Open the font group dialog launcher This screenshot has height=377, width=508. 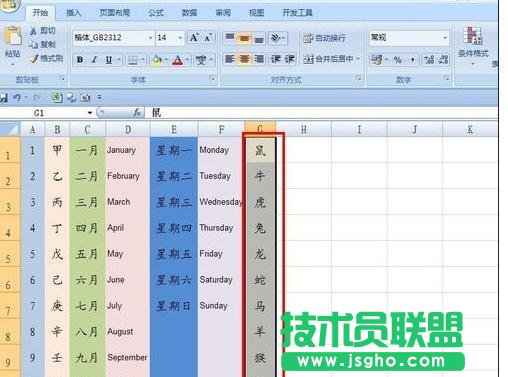coord(212,78)
